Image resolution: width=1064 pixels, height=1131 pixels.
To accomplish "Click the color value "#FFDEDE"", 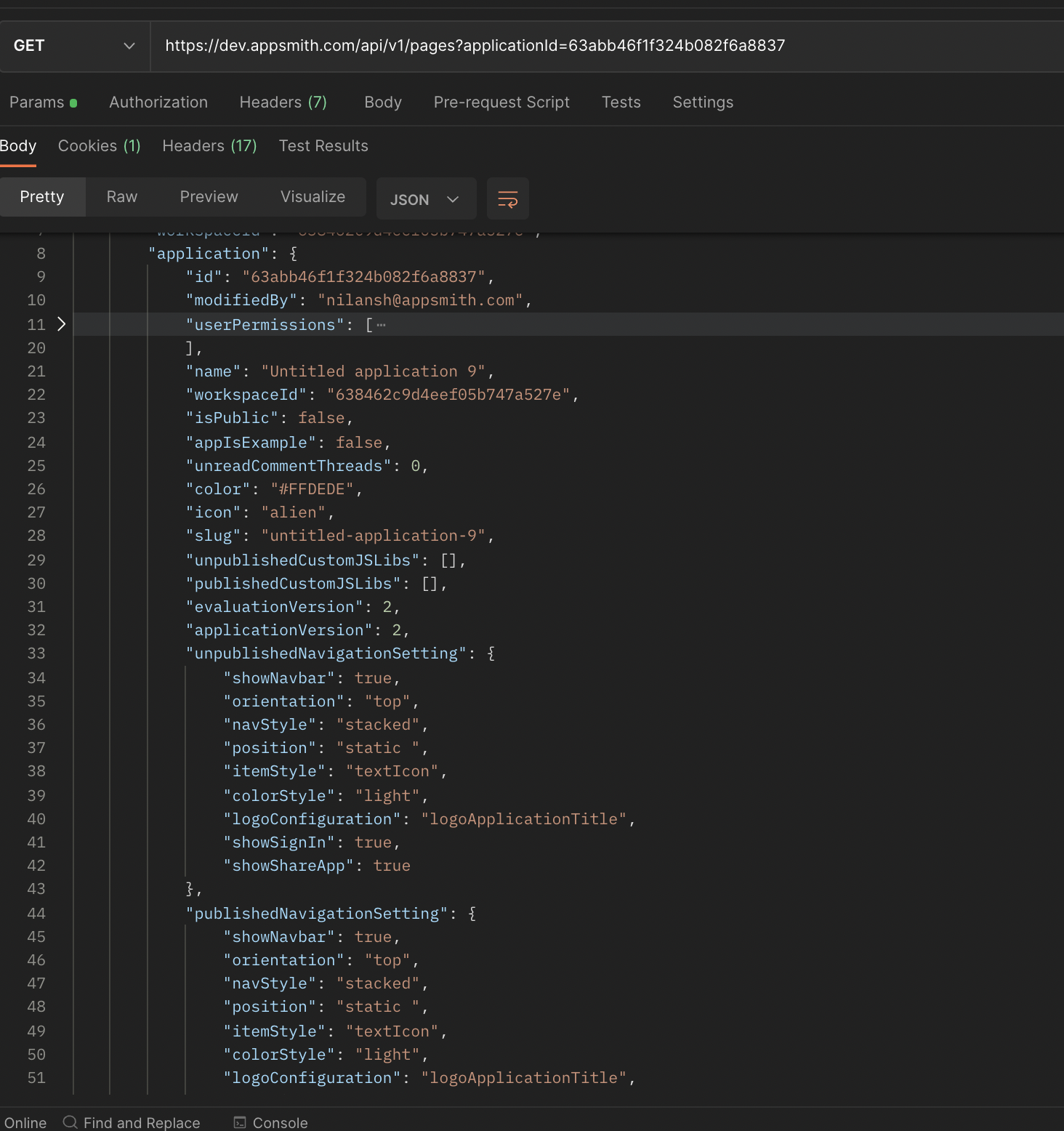I will pyautogui.click(x=313, y=489).
